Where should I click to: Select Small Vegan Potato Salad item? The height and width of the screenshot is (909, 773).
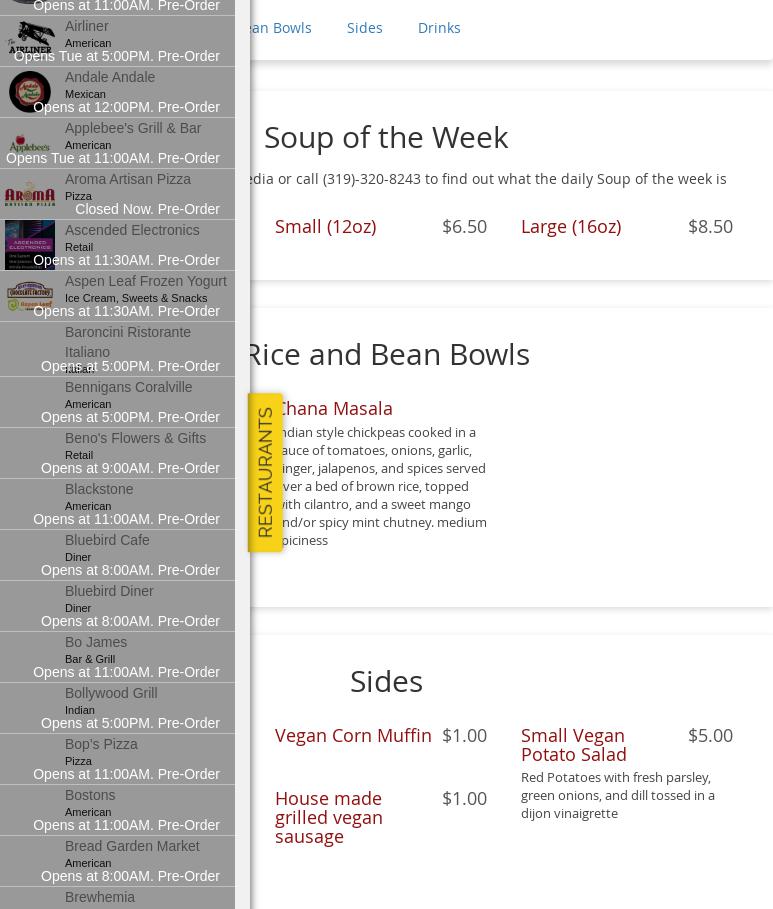click(574, 744)
